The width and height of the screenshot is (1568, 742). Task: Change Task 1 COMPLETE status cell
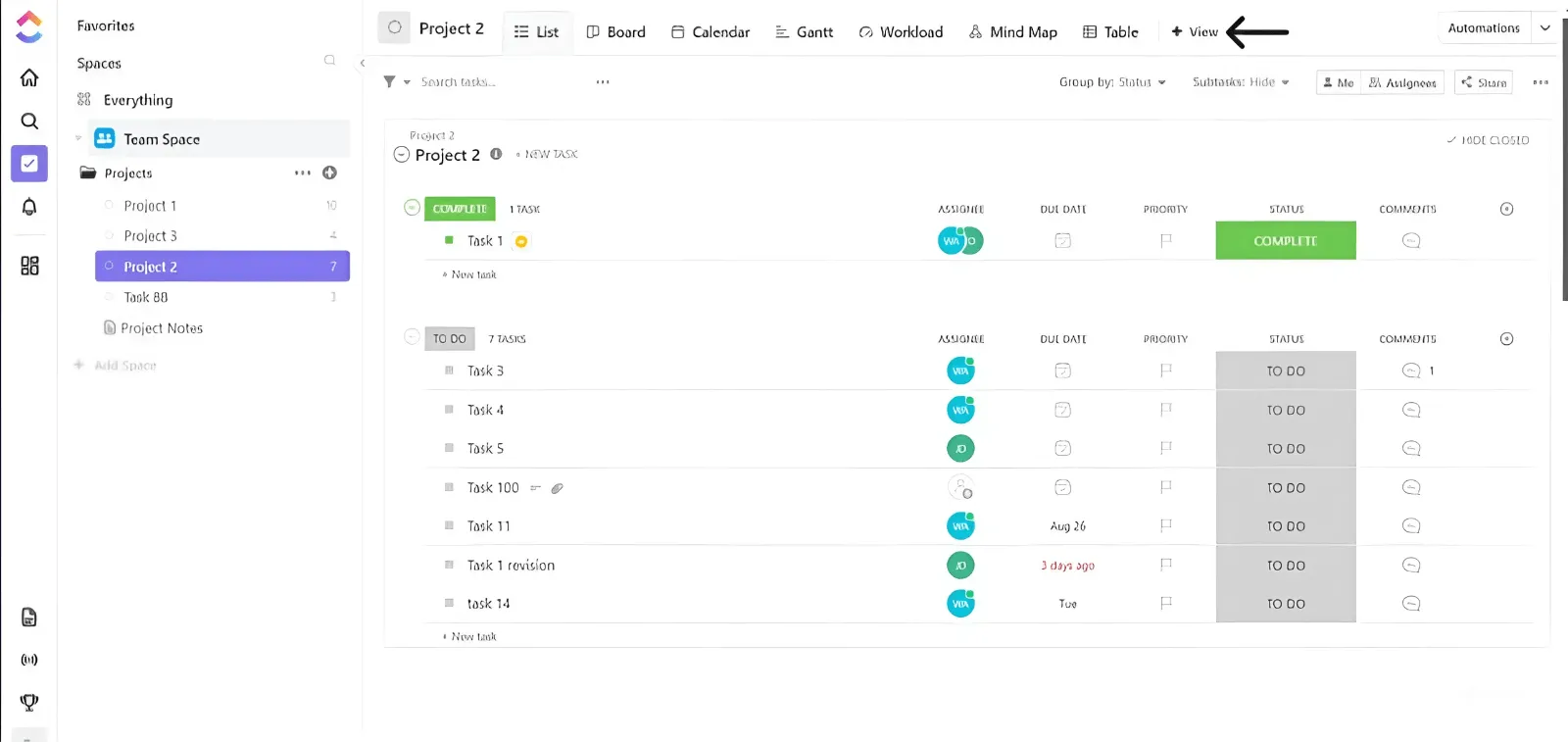(x=1286, y=240)
